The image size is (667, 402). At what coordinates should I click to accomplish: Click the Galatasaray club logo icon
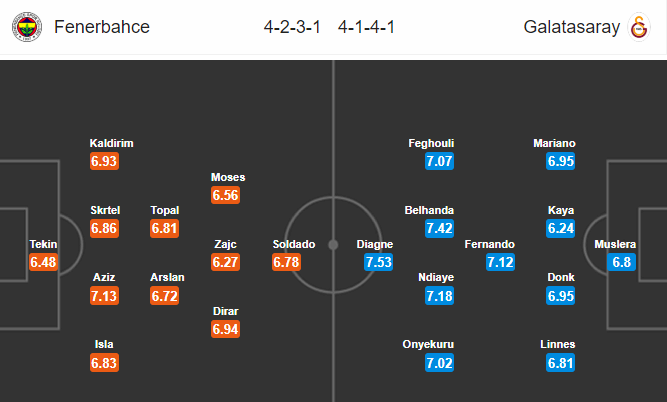tap(639, 27)
